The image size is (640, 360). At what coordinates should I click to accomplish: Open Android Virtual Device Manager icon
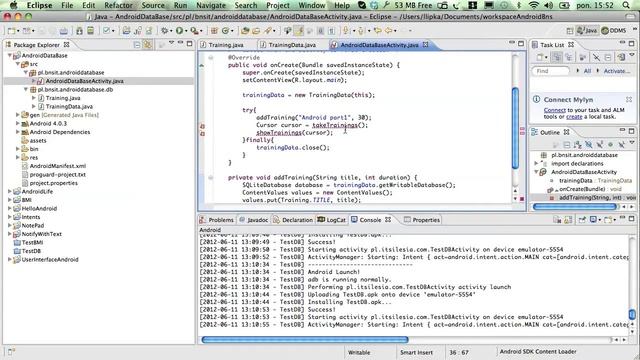click(90, 31)
